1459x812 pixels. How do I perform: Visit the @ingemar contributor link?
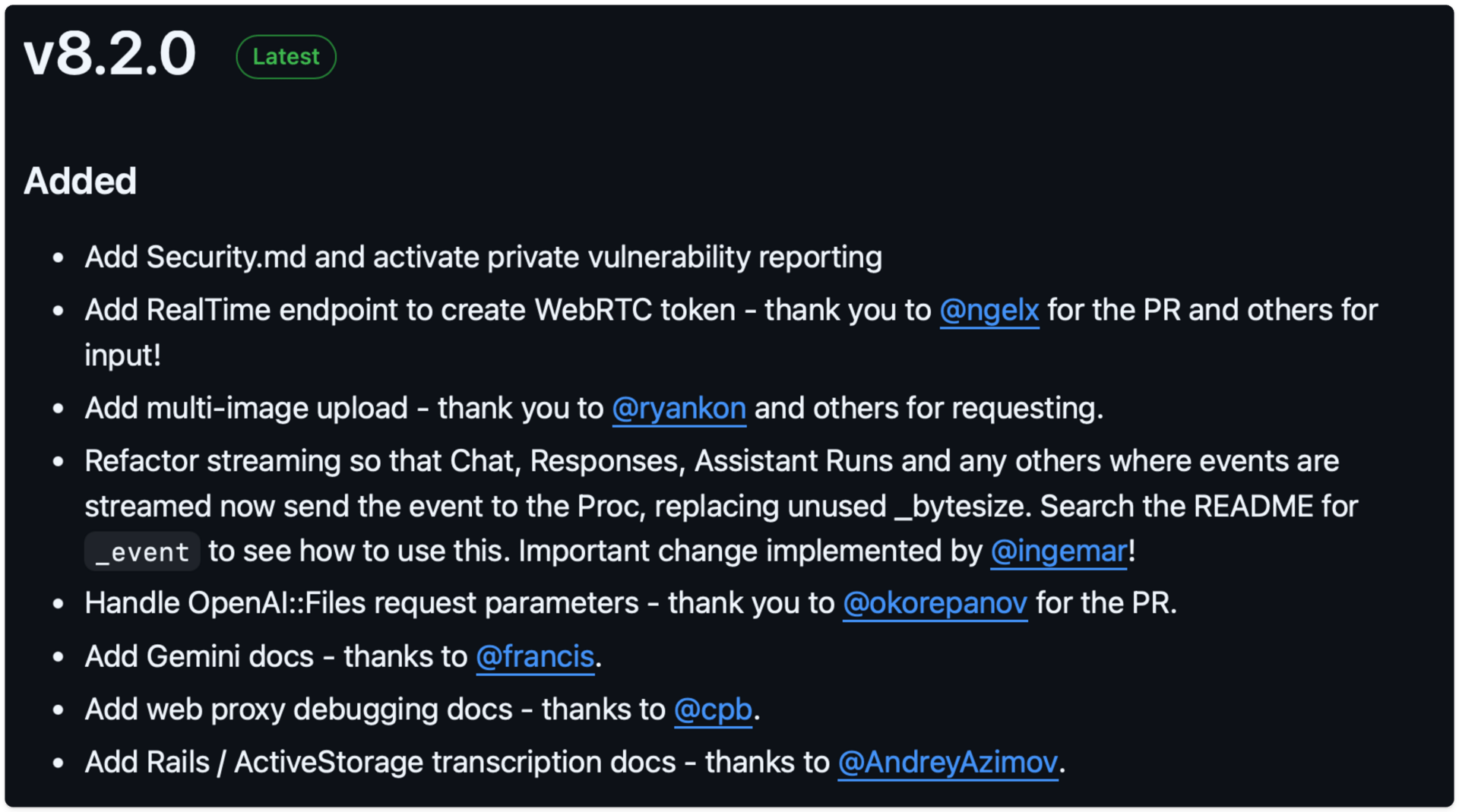coord(1059,551)
